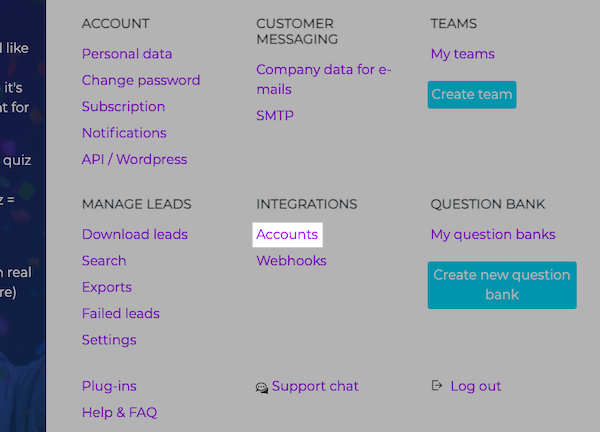Open the Help & FAQ link
Viewport: 600px width, 432px height.
119,412
